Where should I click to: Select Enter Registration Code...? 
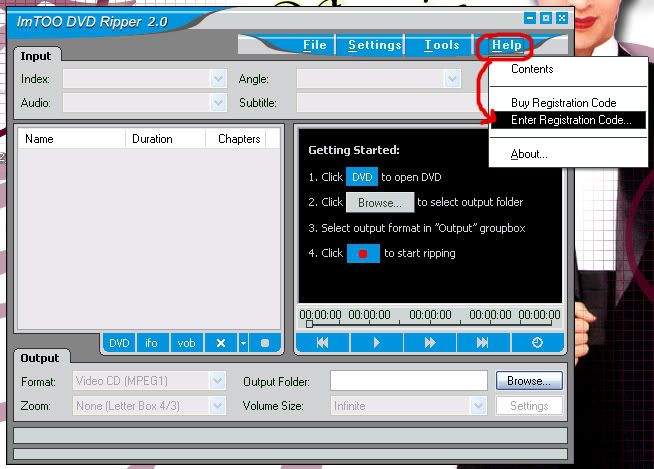coord(568,120)
